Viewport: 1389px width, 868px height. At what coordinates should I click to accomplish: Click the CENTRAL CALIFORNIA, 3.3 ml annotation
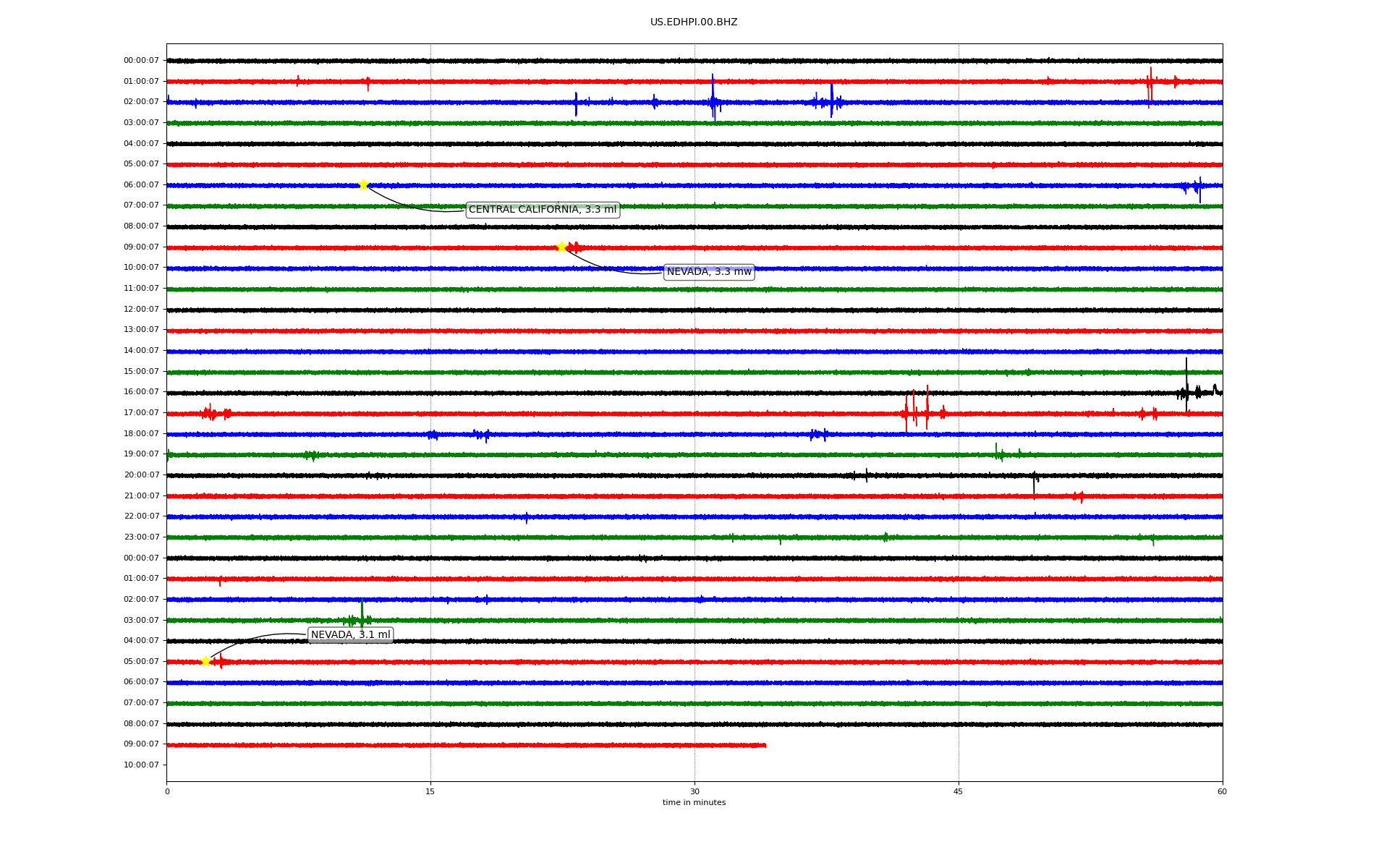pos(543,210)
